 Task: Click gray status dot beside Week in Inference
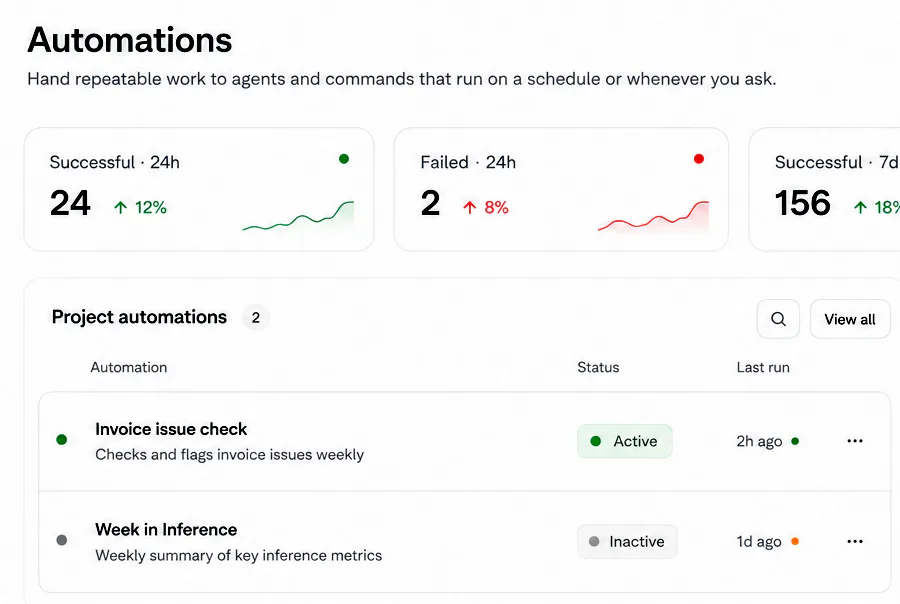[x=62, y=540]
